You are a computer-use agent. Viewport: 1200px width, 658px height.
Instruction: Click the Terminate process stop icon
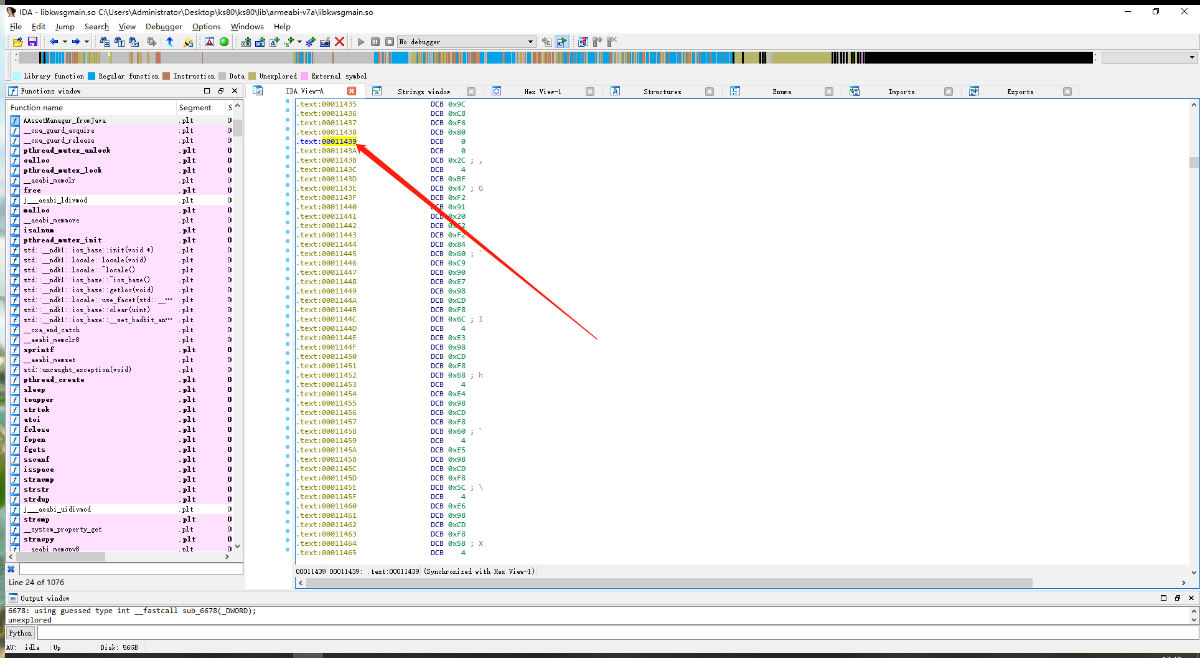(388, 41)
